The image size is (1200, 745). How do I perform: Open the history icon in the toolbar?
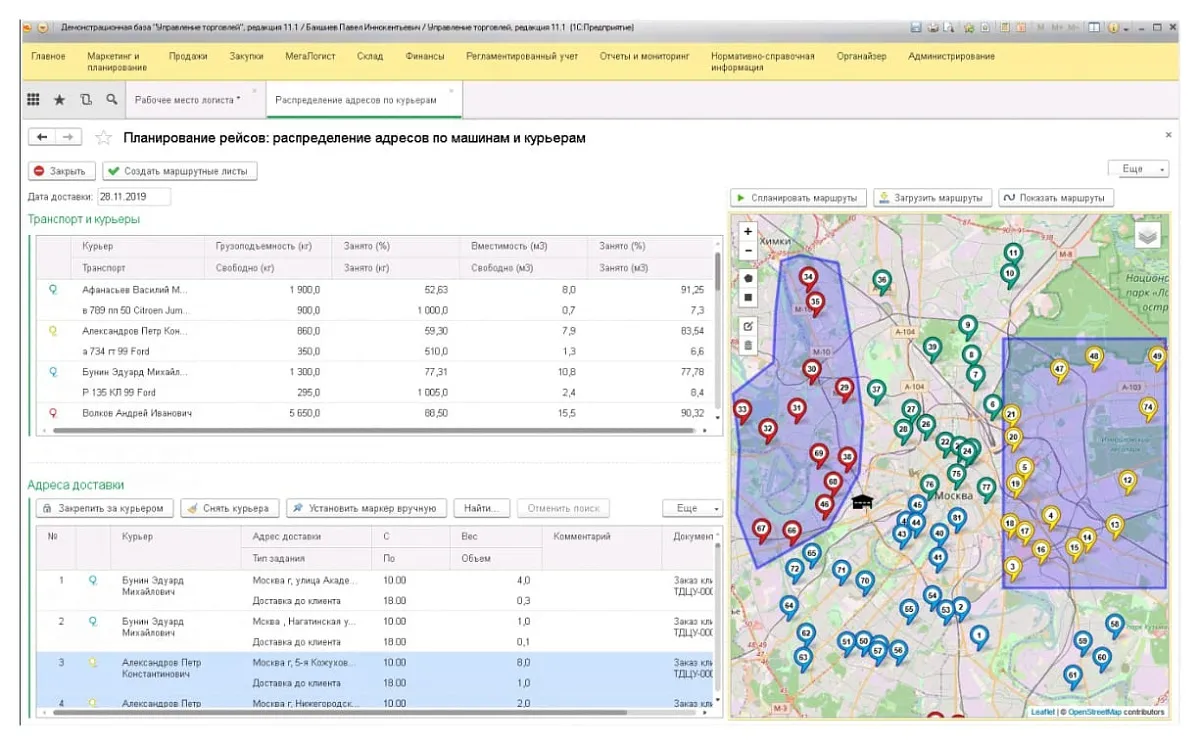(x=86, y=100)
